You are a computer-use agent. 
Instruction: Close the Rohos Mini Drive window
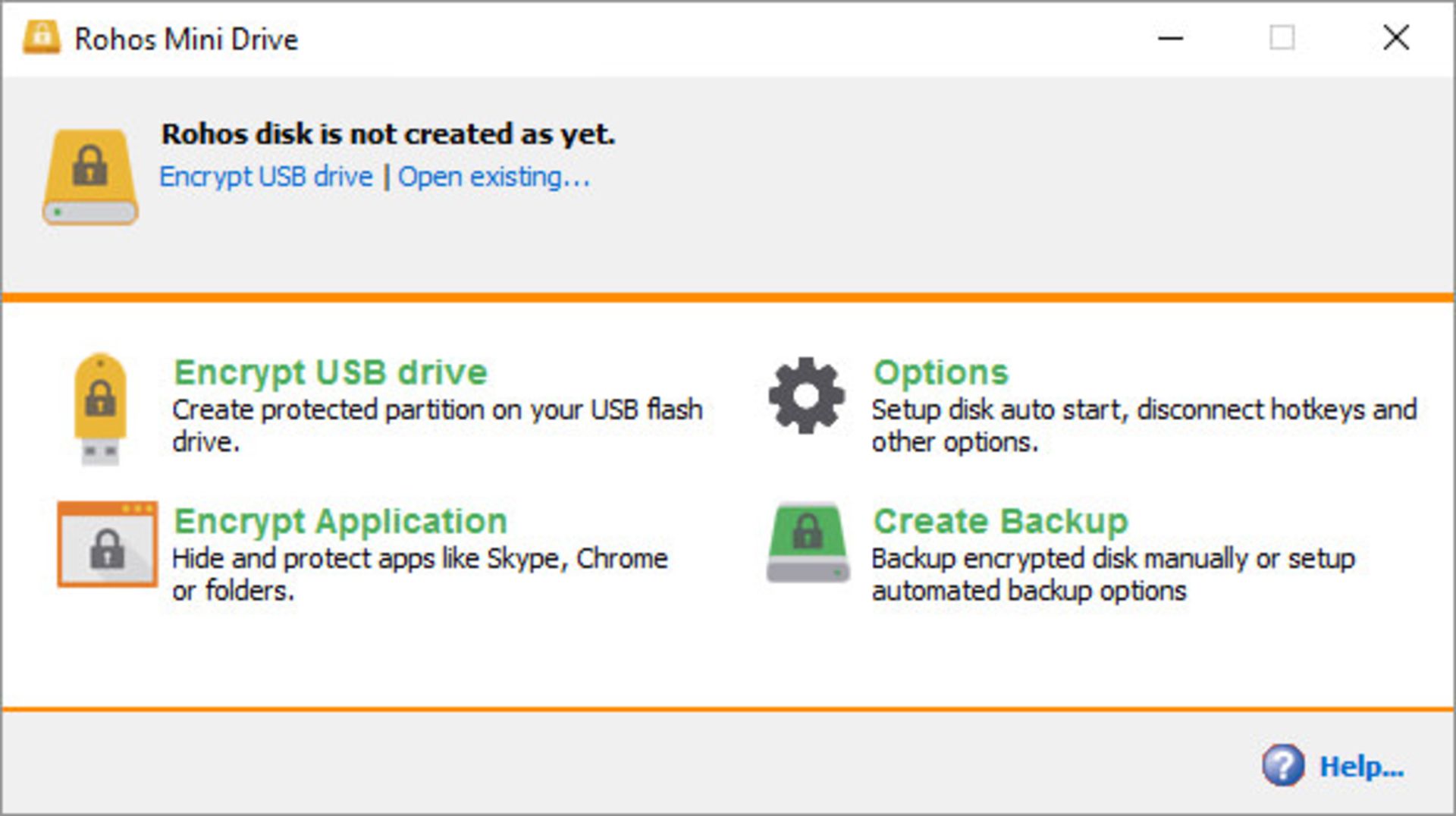[x=1395, y=38]
